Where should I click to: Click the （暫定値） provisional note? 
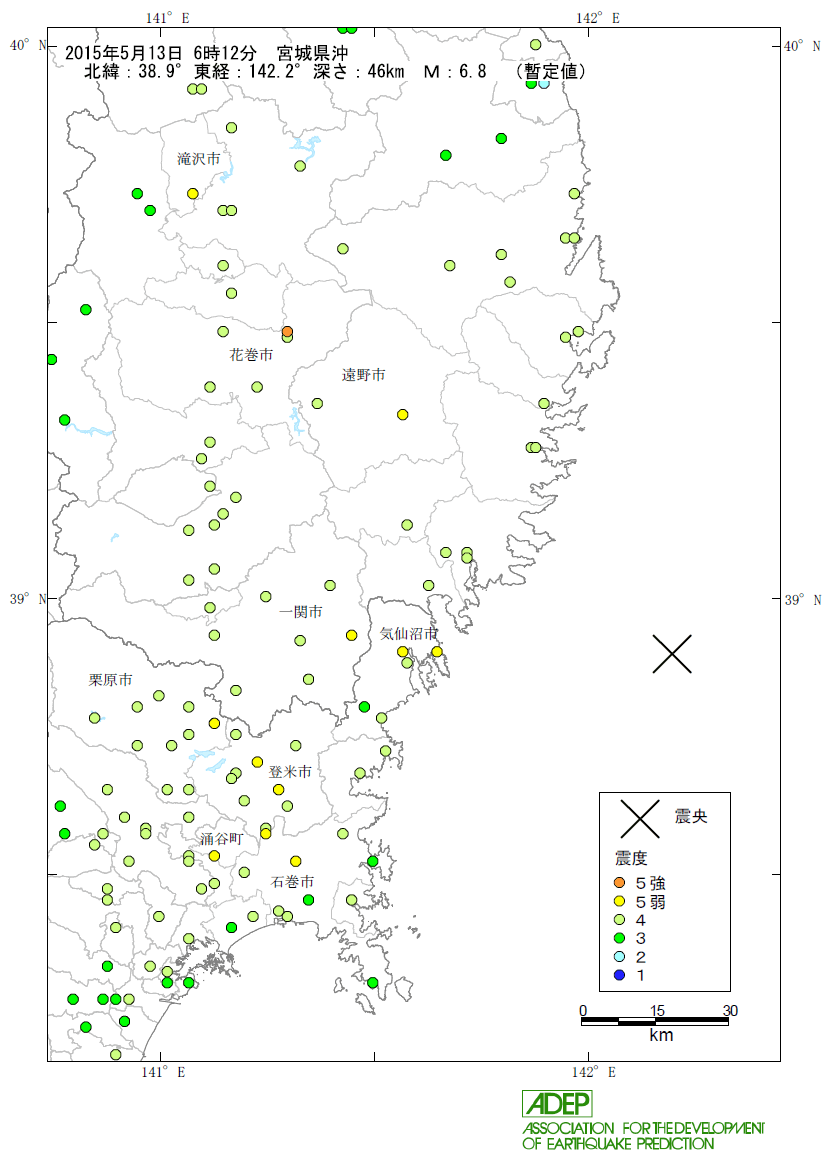click(x=552, y=72)
